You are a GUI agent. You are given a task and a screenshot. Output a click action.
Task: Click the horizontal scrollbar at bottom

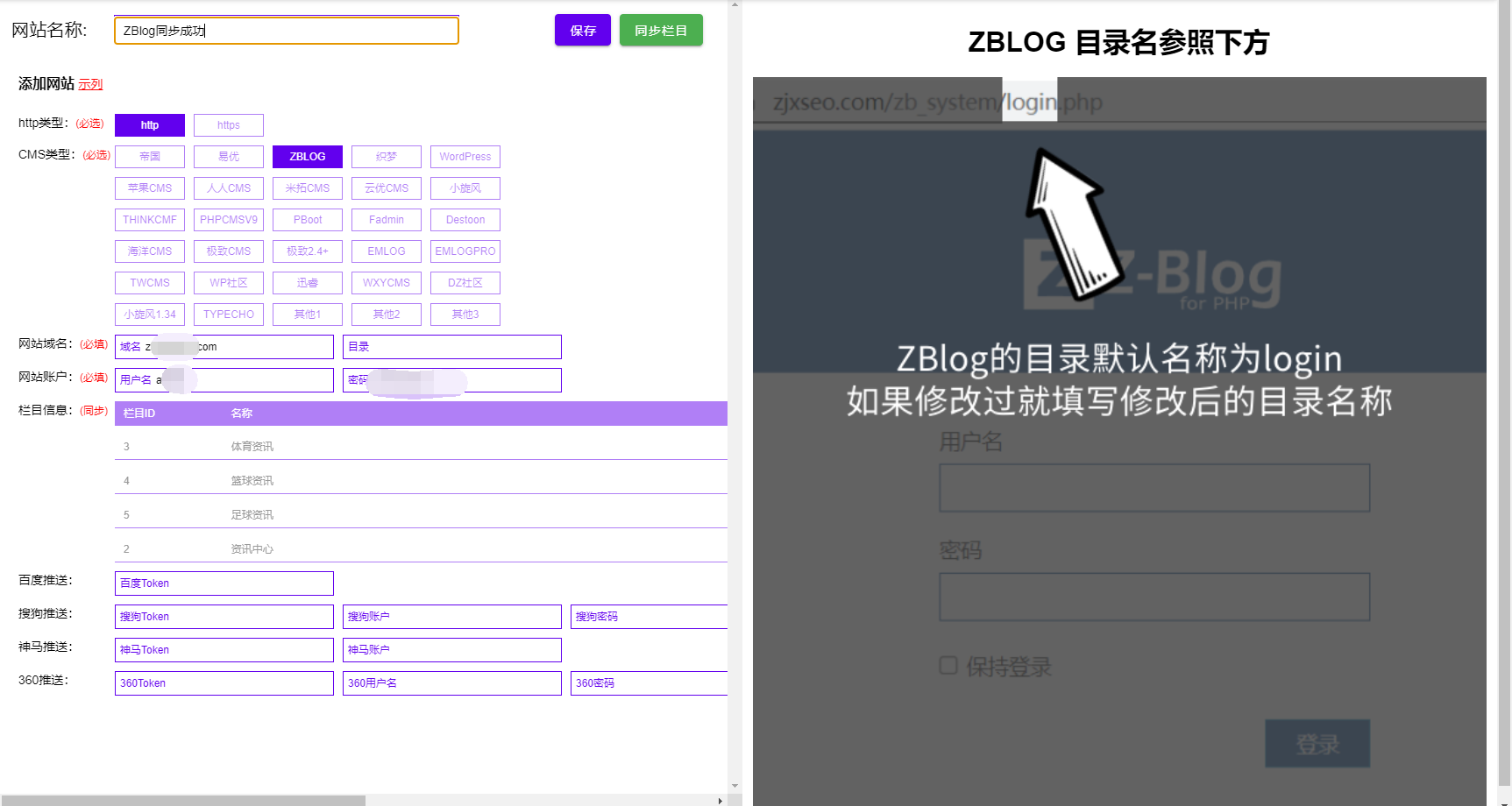[182, 800]
